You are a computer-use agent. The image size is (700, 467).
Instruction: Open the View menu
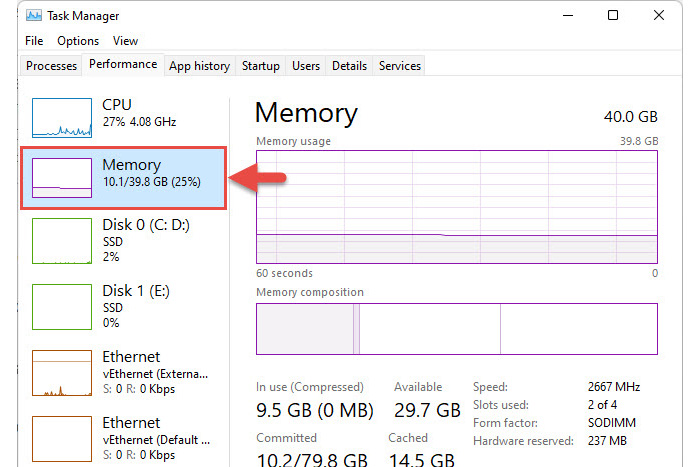tap(125, 41)
